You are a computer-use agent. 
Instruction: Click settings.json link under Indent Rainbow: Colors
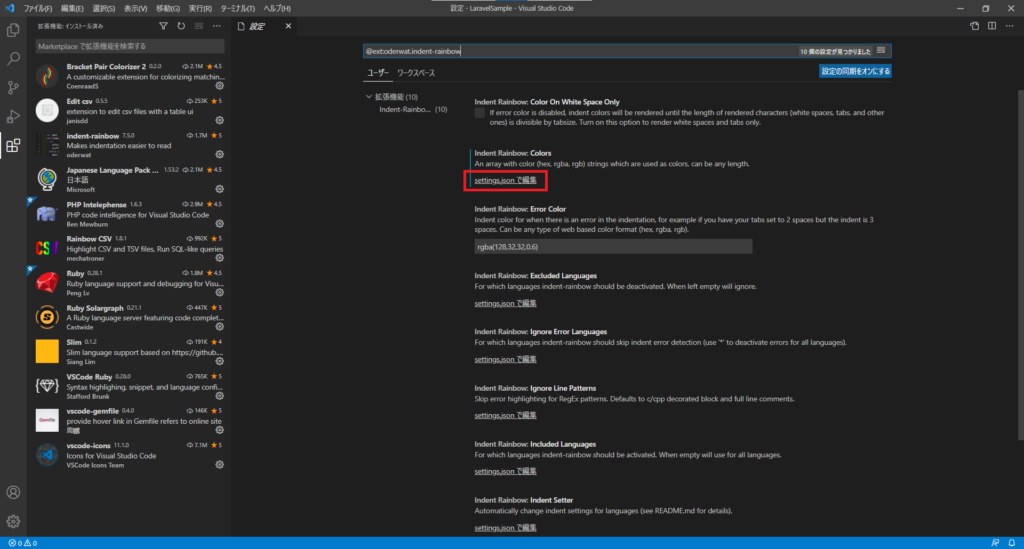pos(505,180)
